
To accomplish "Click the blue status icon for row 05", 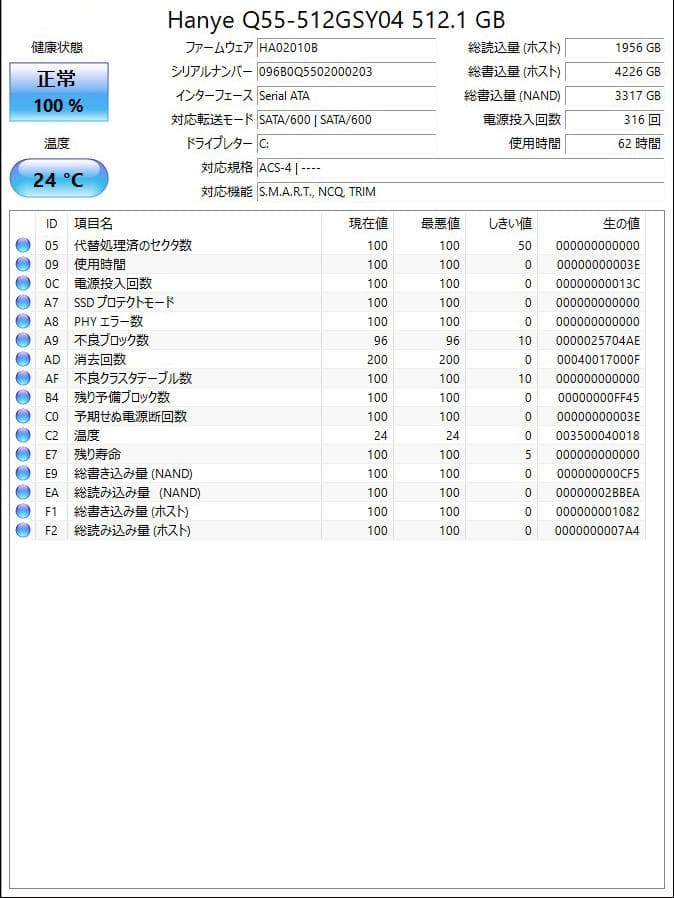I will tap(23, 245).
